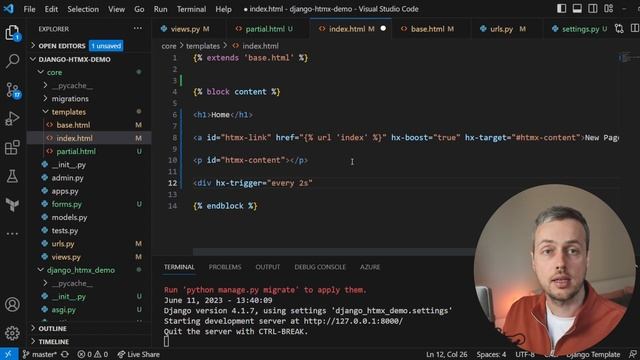Collapse django_htmx_demo folder
Screen dimensions: 640x360
click(x=89, y=270)
